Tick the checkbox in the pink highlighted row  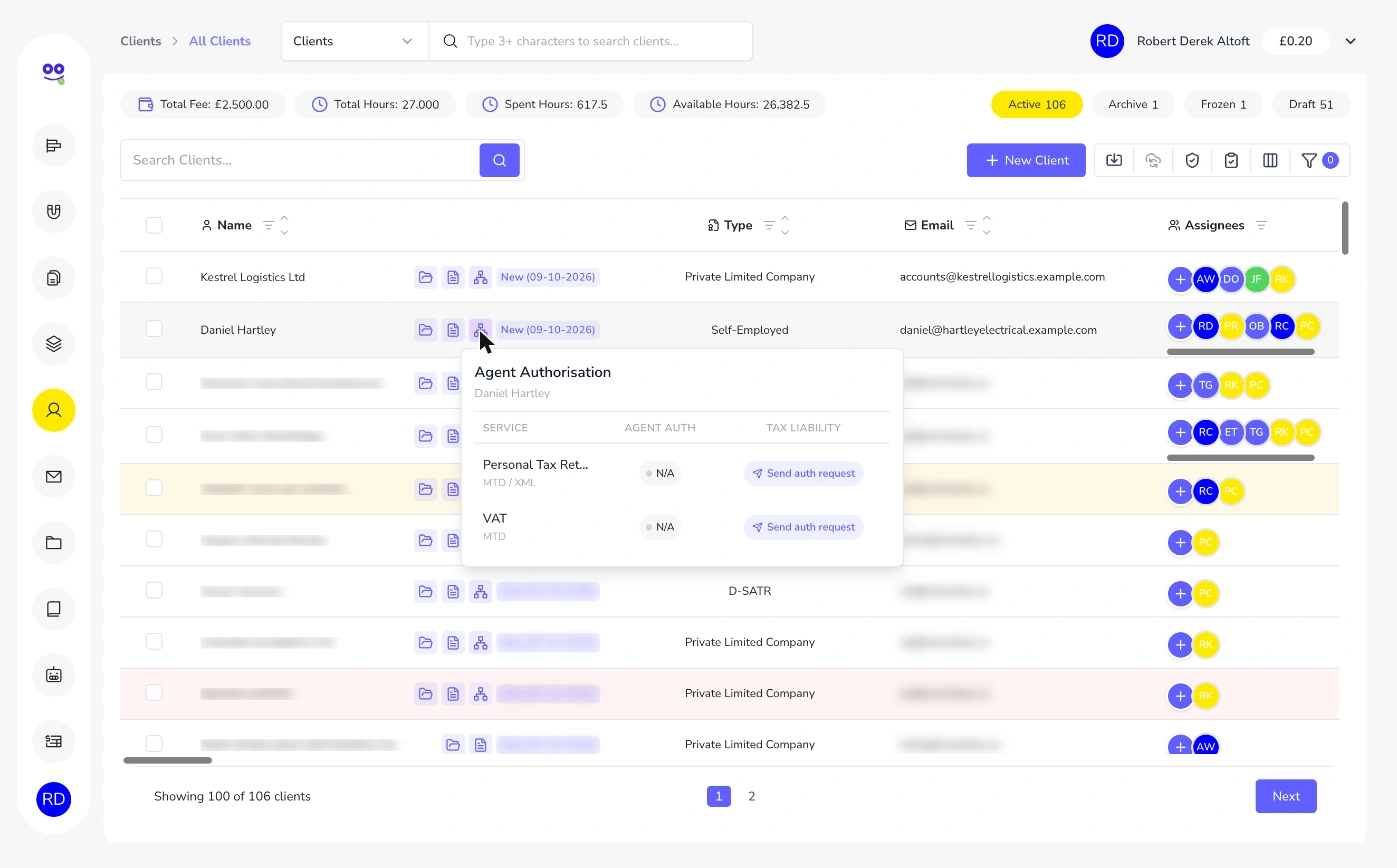(x=154, y=692)
